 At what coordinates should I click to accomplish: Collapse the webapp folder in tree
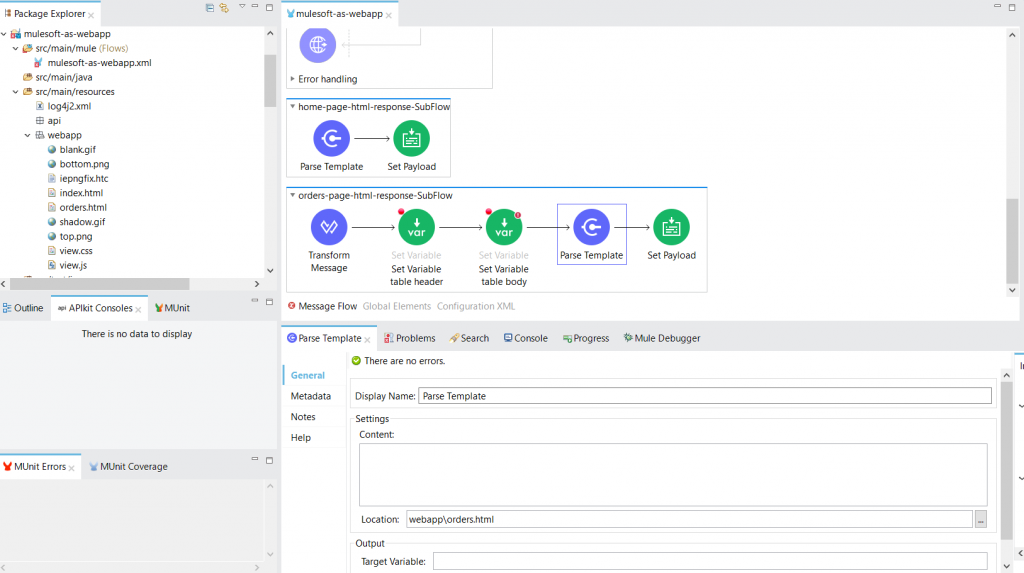pyautogui.click(x=27, y=135)
